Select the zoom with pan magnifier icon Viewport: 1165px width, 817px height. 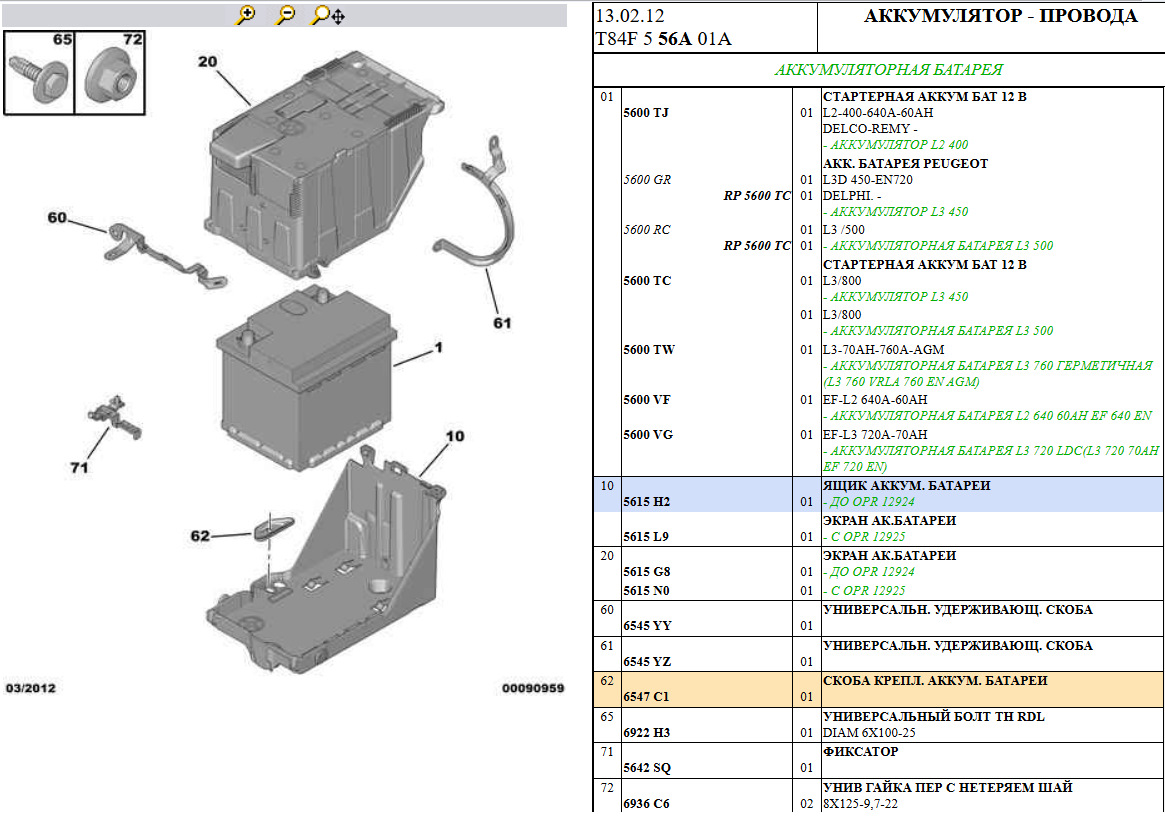click(x=328, y=15)
